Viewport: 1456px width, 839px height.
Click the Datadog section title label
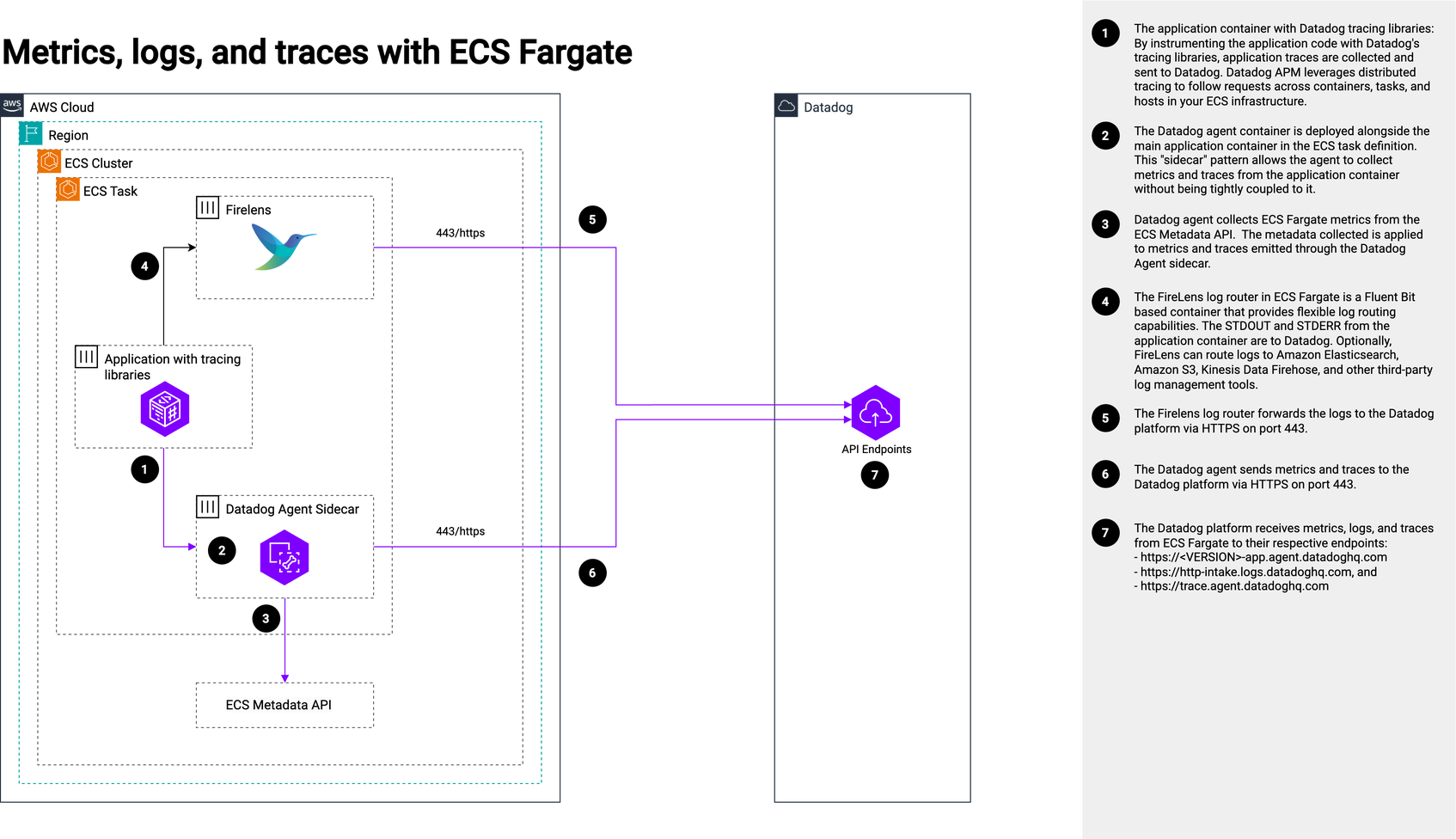coord(829,107)
